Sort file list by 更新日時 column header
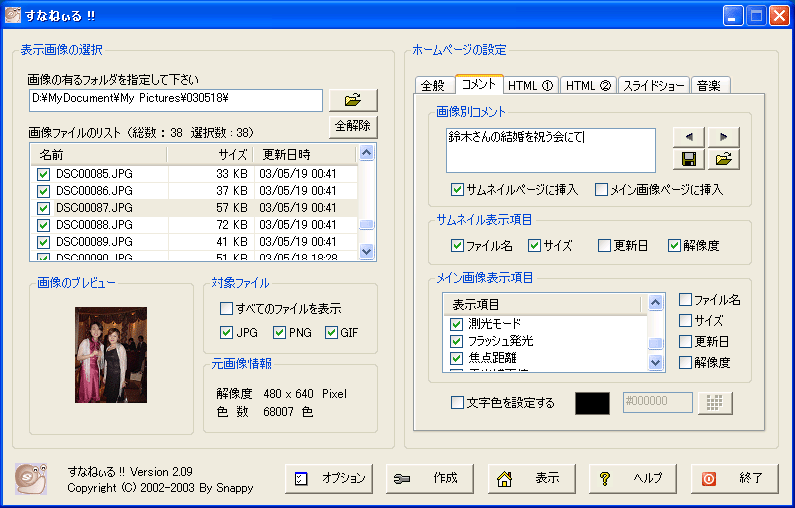Screen dimensions: 795x508 [304, 155]
